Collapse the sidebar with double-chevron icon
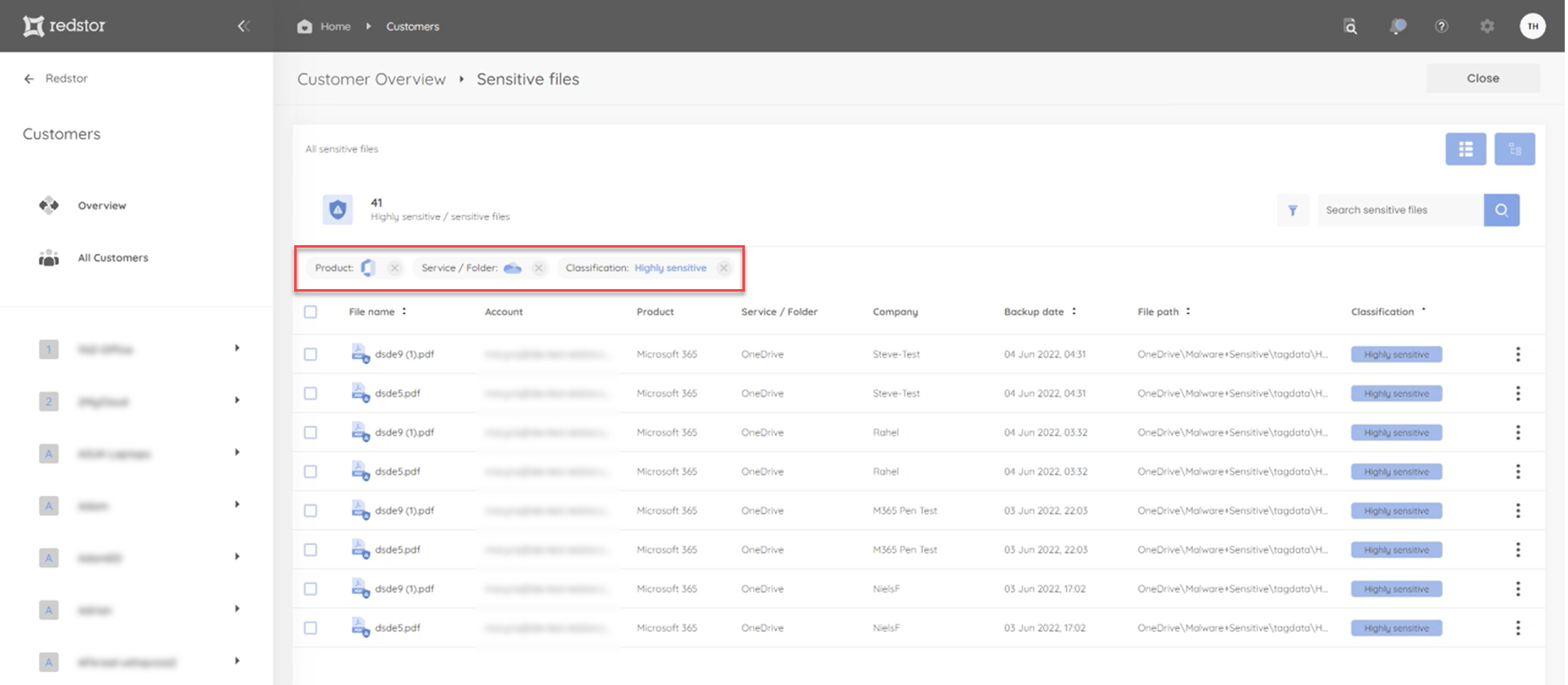 click(x=243, y=26)
